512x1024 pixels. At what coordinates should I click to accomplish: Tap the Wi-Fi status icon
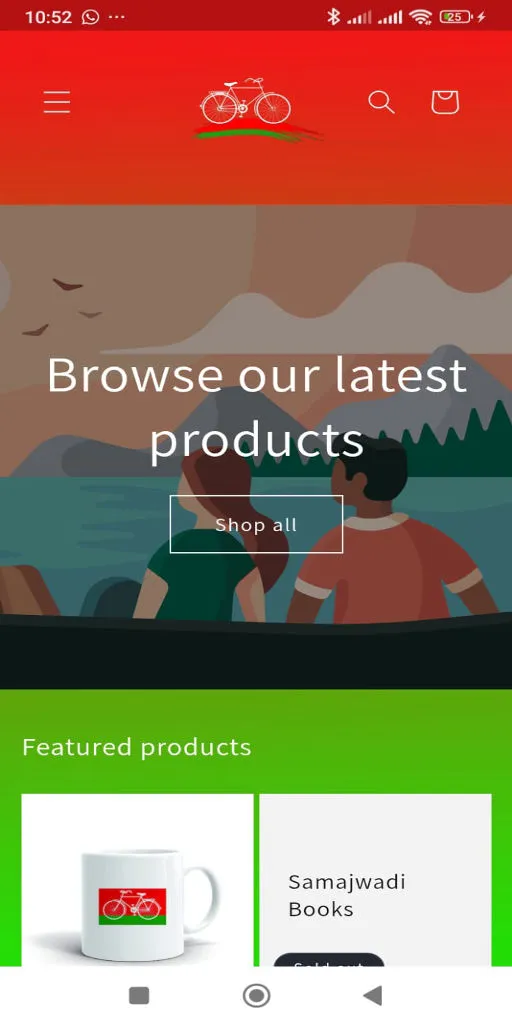tap(421, 16)
